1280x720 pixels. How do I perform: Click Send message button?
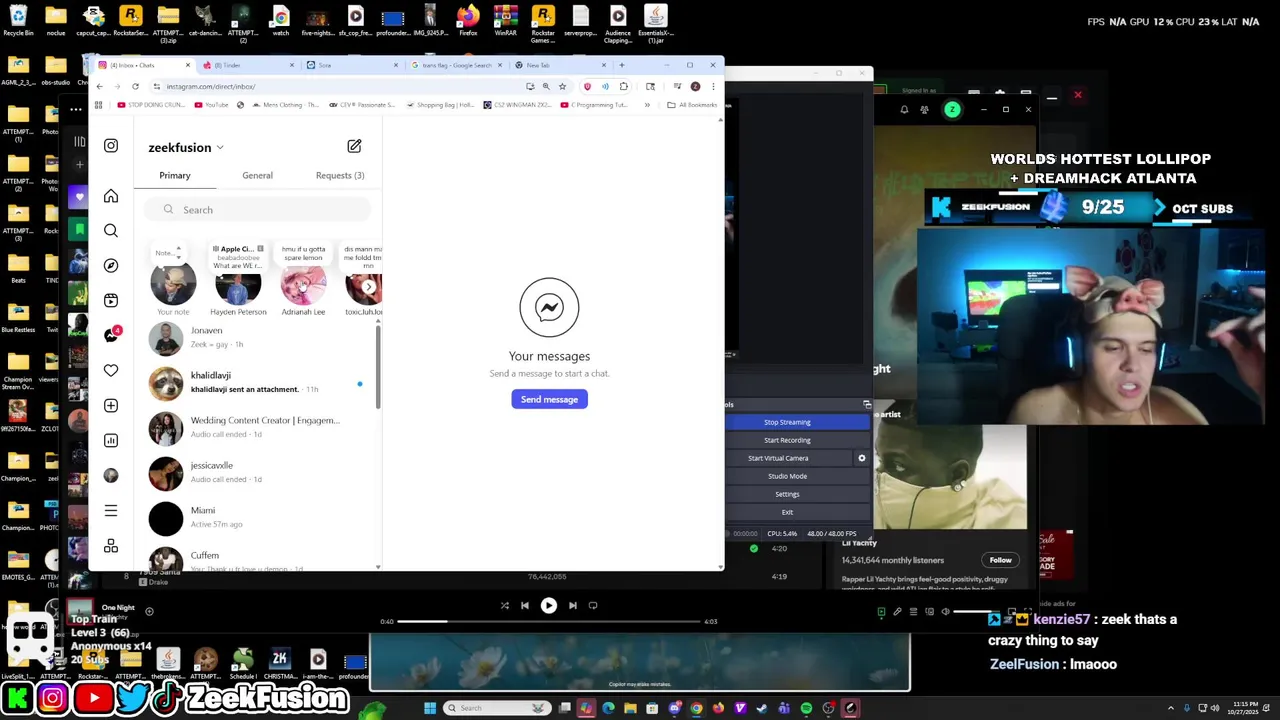point(549,399)
